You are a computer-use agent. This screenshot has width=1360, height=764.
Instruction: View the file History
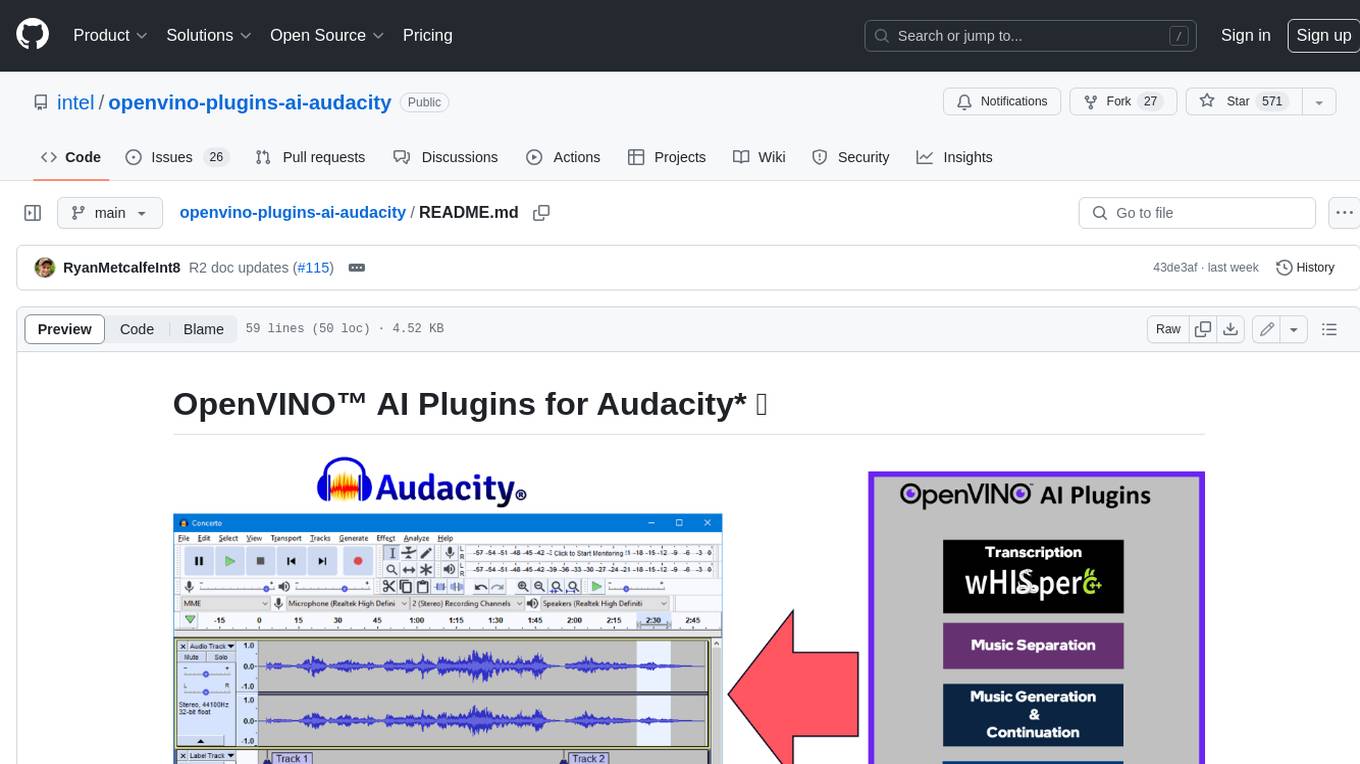(1305, 267)
